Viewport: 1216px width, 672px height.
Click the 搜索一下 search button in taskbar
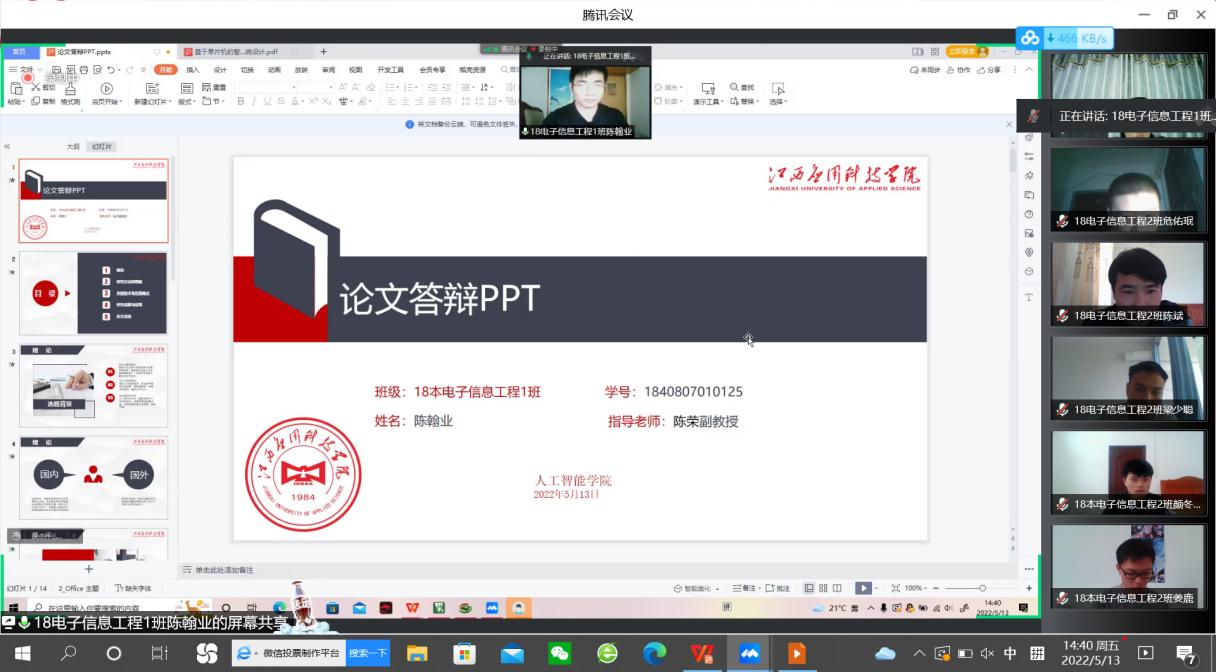[x=368, y=654]
